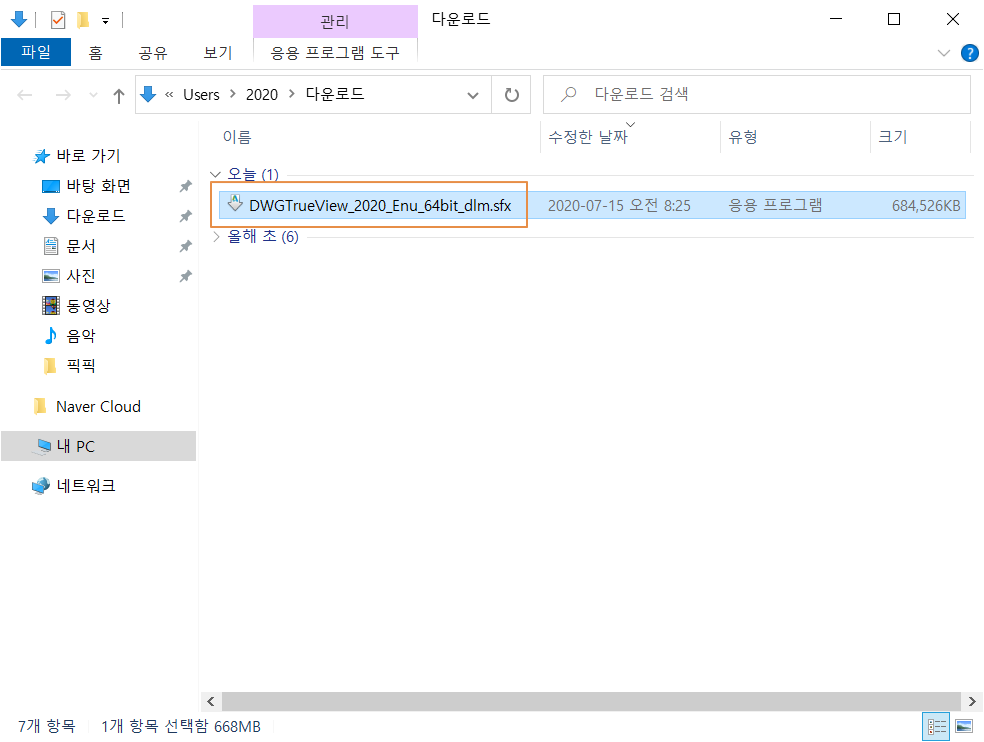Open 바탕 화면 in quick access
Viewport: 984px width, 742px height.
click(99, 186)
